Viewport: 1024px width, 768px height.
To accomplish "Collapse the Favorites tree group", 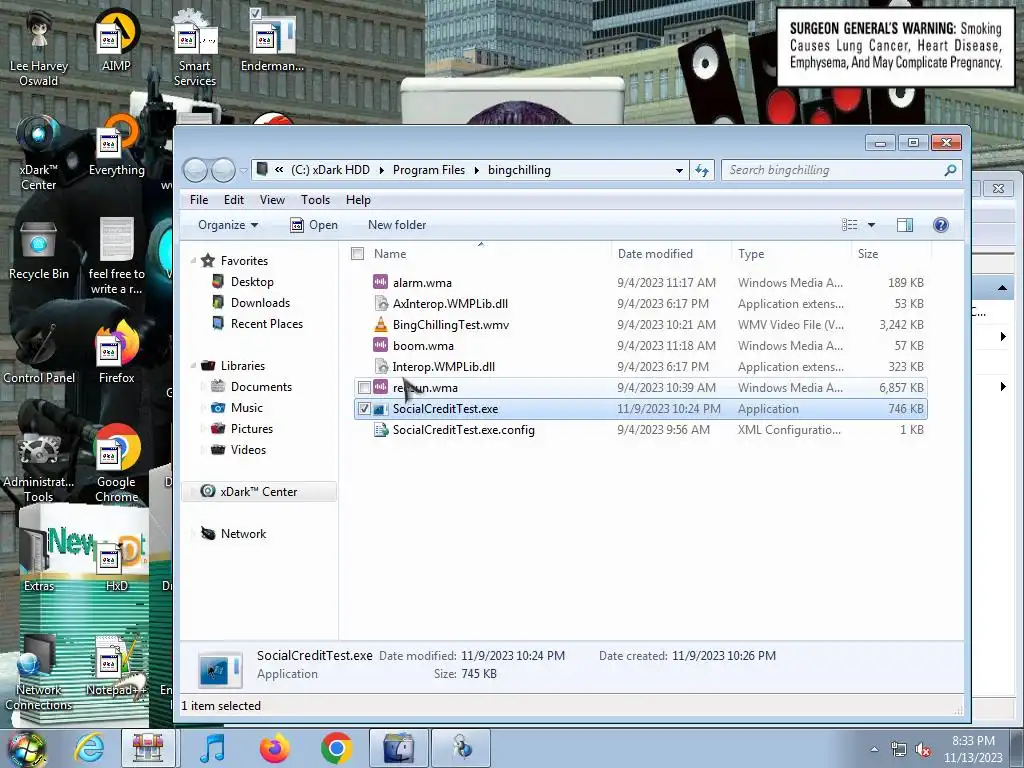I will (193, 261).
